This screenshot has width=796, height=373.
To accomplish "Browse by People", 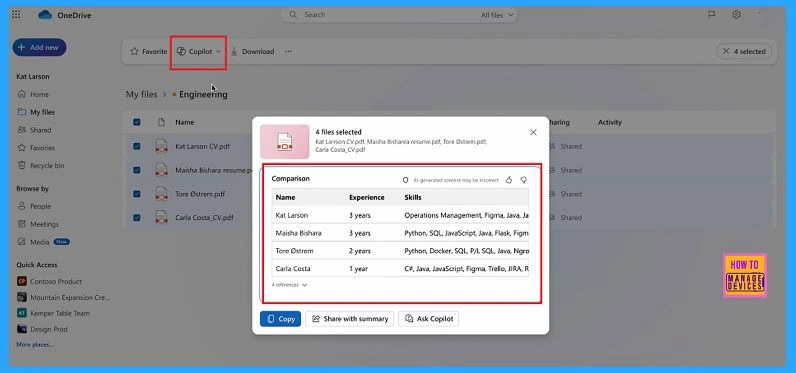I will pyautogui.click(x=34, y=206).
